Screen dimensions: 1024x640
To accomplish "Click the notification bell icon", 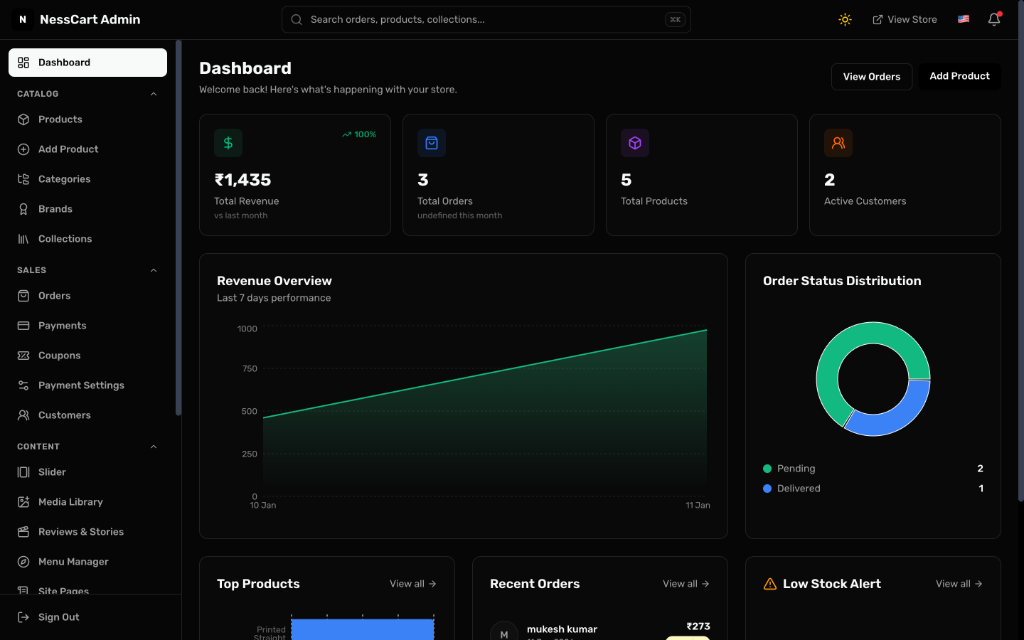I will coord(993,19).
